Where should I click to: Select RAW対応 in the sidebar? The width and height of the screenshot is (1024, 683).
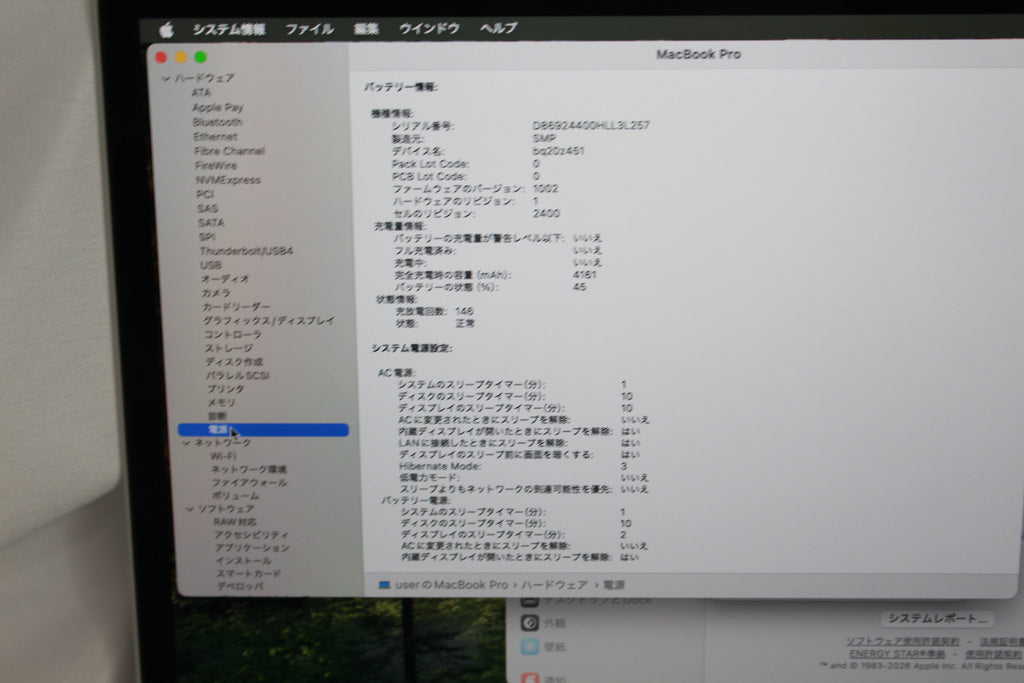click(234, 522)
